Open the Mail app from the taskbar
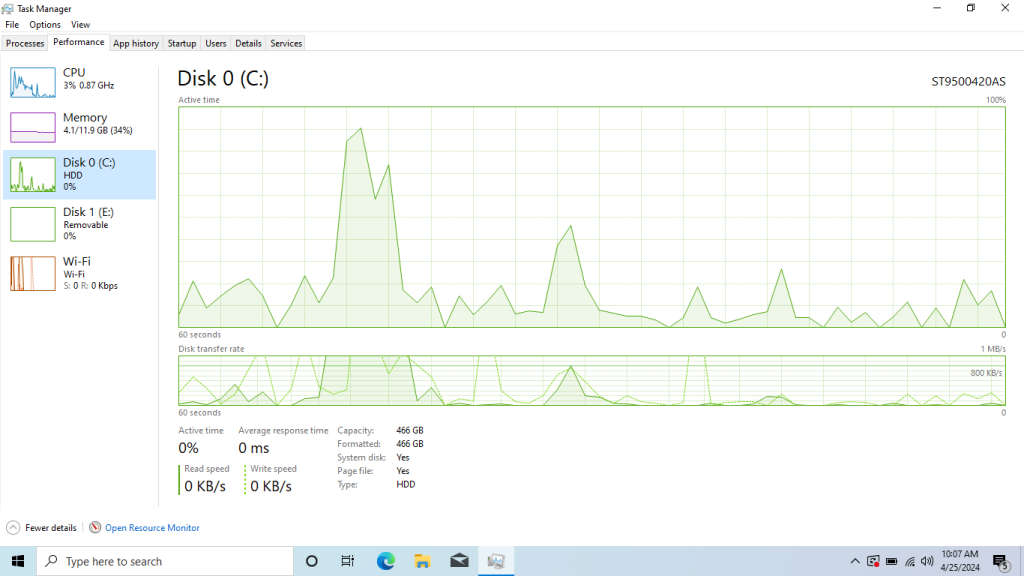Viewport: 1024px width, 576px height. click(459, 561)
